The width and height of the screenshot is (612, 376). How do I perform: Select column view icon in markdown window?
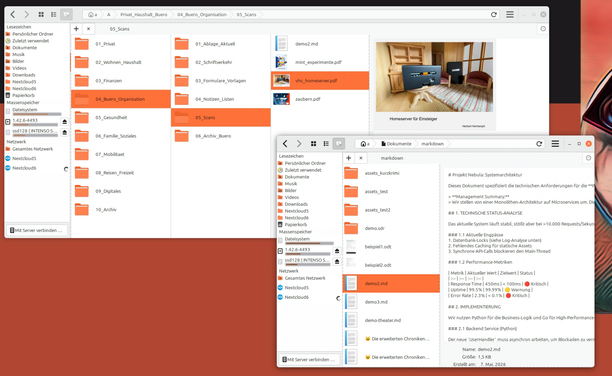pos(339,144)
